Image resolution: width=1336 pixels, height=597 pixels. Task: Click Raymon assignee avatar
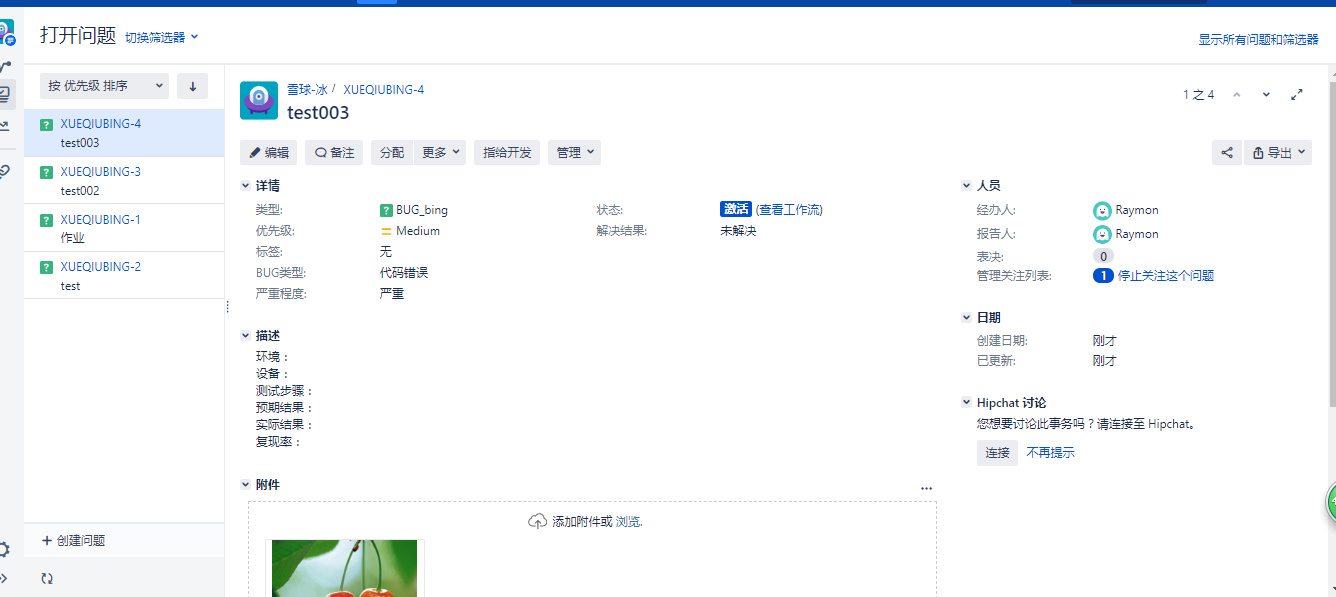1102,211
